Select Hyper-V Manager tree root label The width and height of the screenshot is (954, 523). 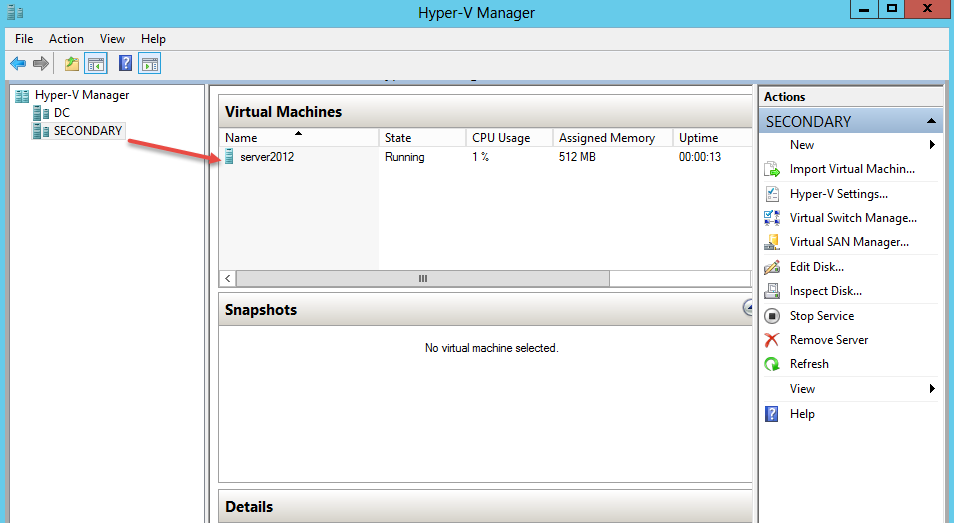(x=82, y=95)
